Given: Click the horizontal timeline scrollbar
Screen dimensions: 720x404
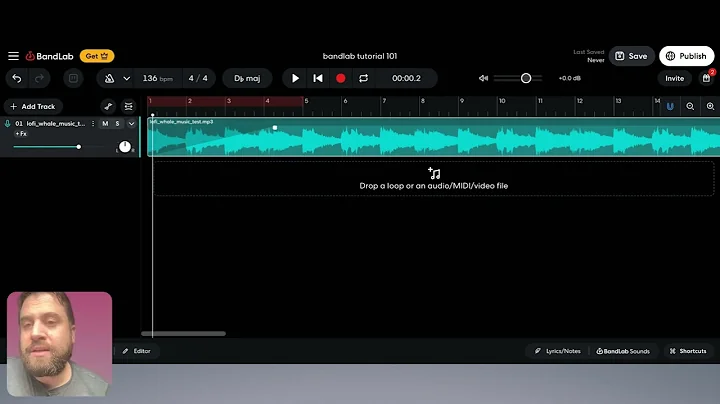Looking at the screenshot, I should pos(183,334).
